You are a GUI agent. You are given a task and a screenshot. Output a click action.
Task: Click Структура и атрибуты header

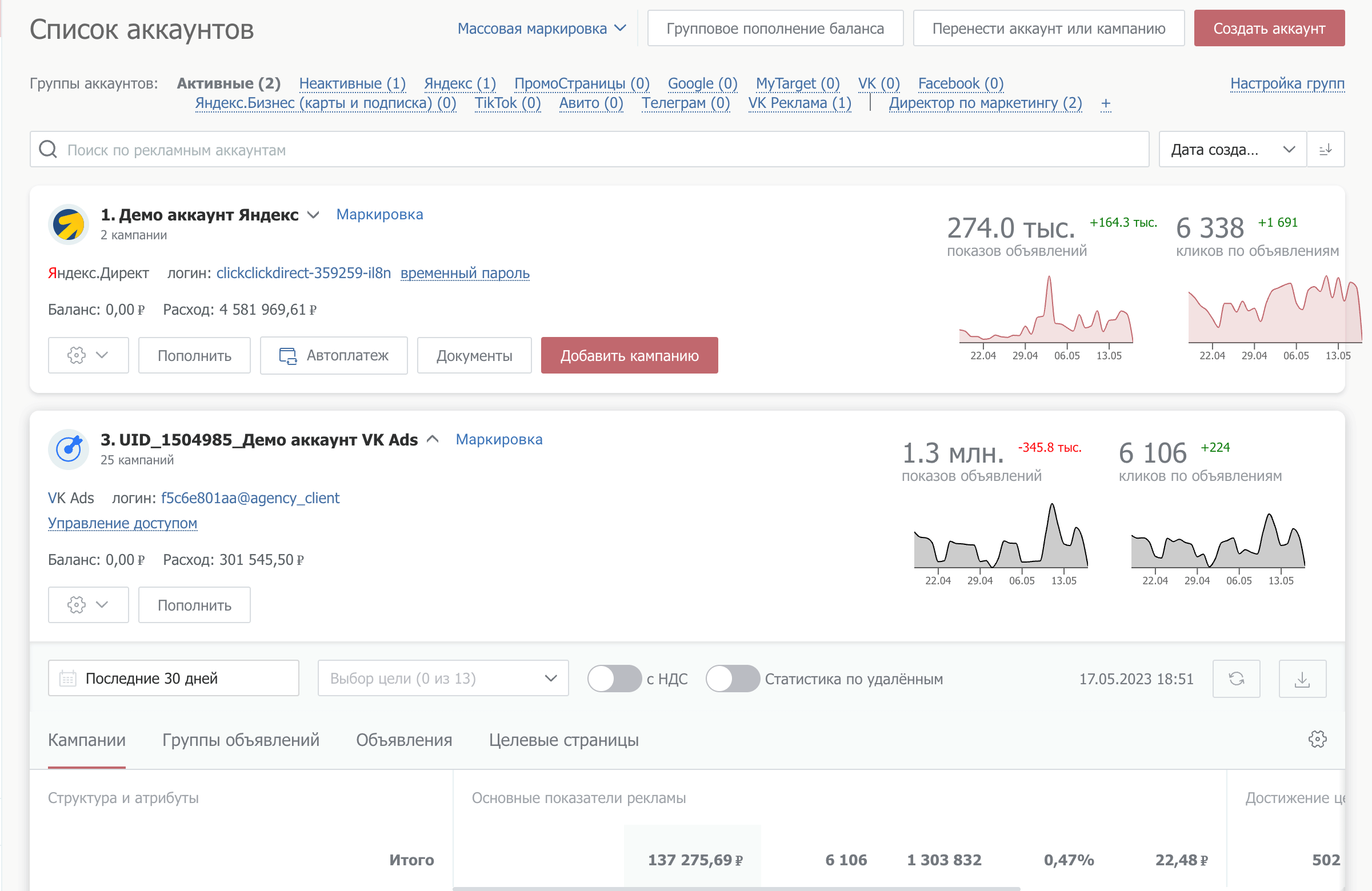123,798
